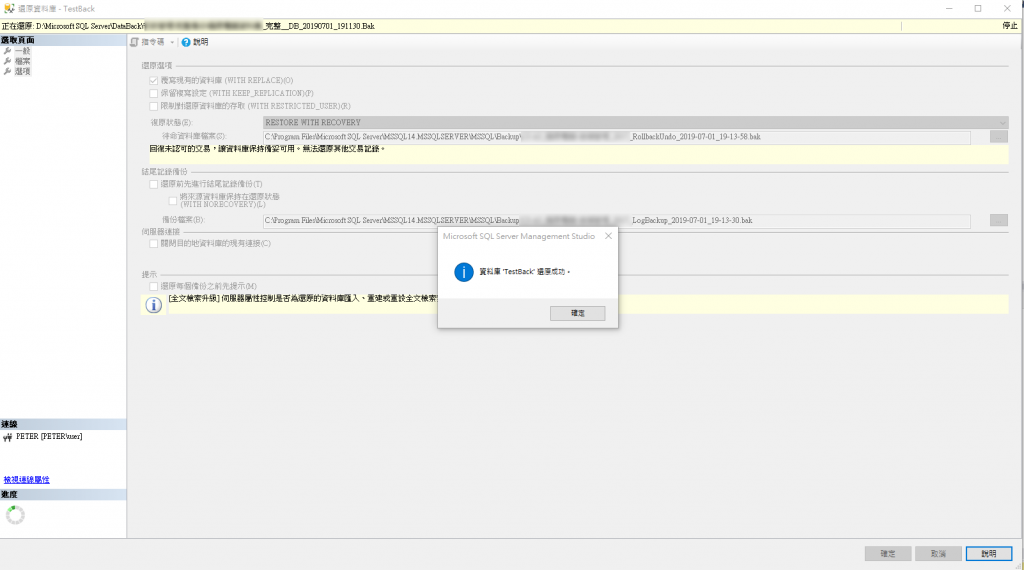Click the blue info icon in message box
The image size is (1024, 570).
(464, 272)
